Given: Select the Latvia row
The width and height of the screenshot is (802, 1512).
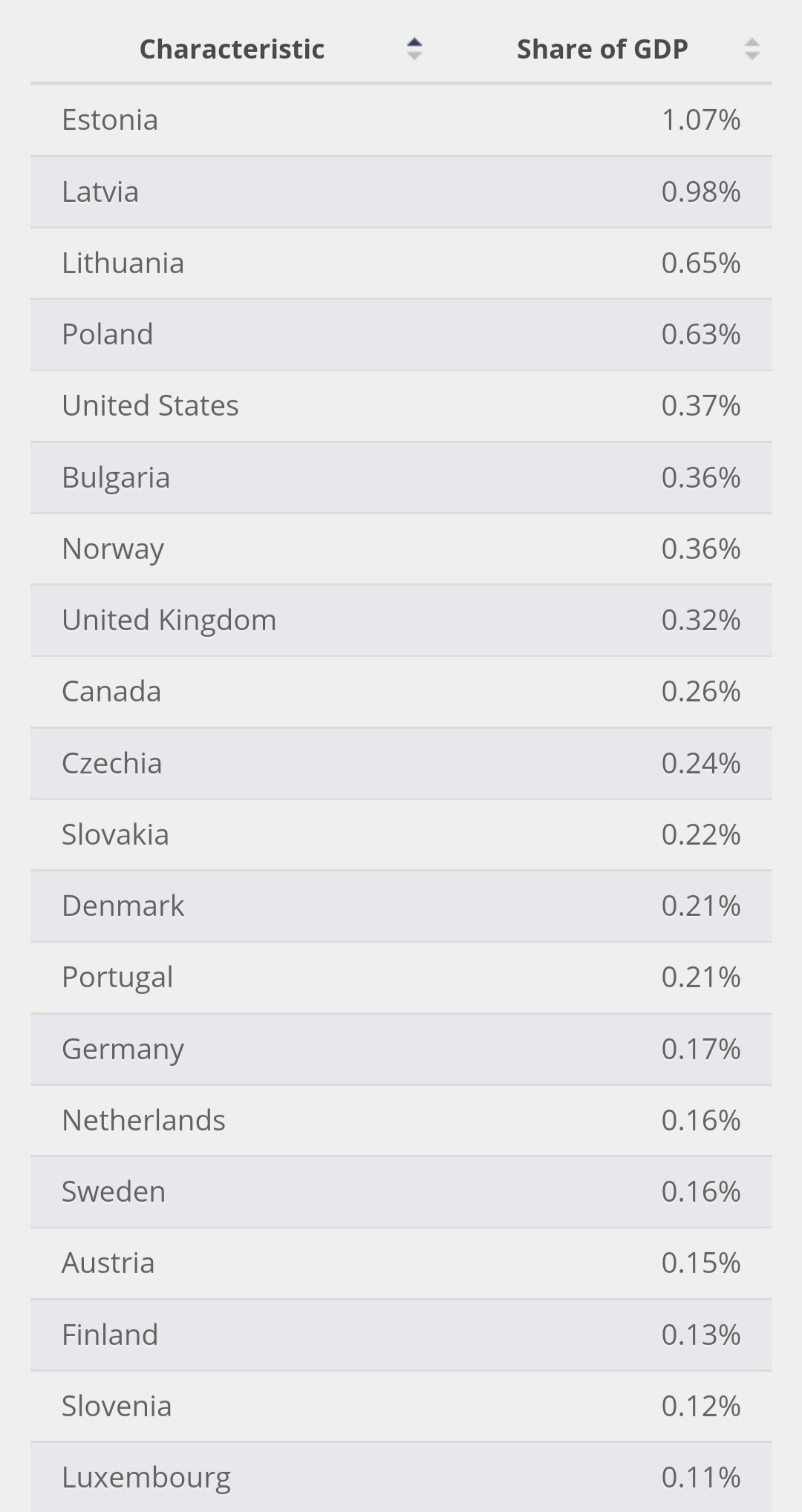Looking at the screenshot, I should pyautogui.click(x=401, y=192).
